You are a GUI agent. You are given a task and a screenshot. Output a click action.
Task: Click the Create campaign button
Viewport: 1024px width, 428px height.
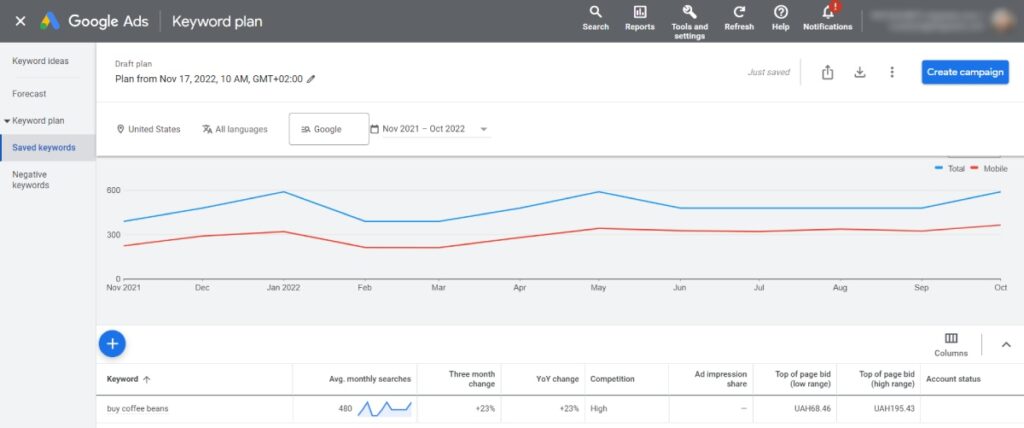(x=965, y=72)
